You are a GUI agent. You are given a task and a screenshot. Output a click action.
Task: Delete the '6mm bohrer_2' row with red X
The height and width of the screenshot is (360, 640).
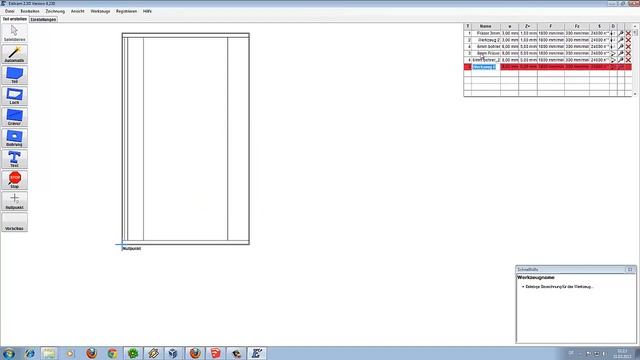628,60
